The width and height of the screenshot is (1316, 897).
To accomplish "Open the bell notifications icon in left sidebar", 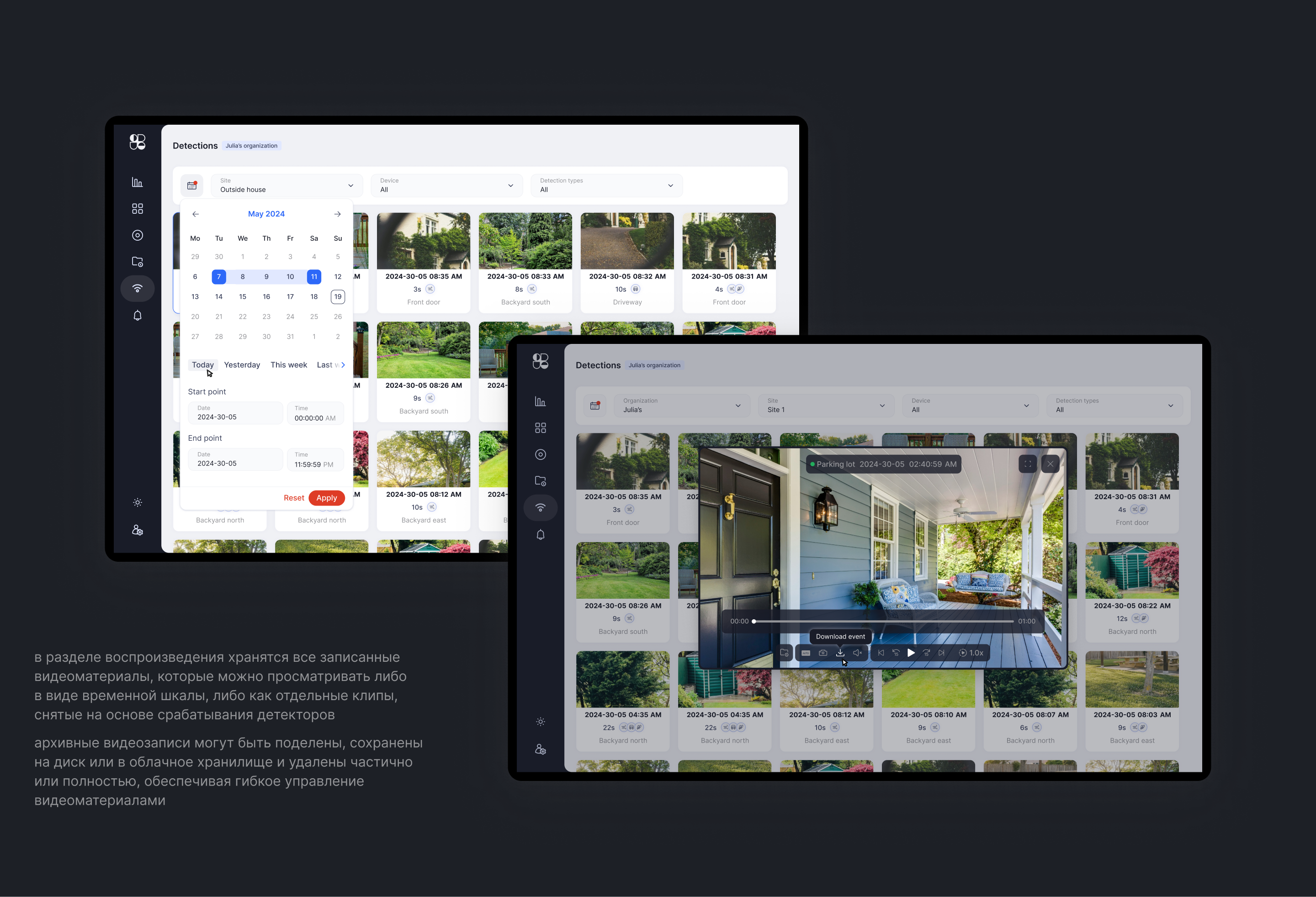I will pyautogui.click(x=137, y=315).
